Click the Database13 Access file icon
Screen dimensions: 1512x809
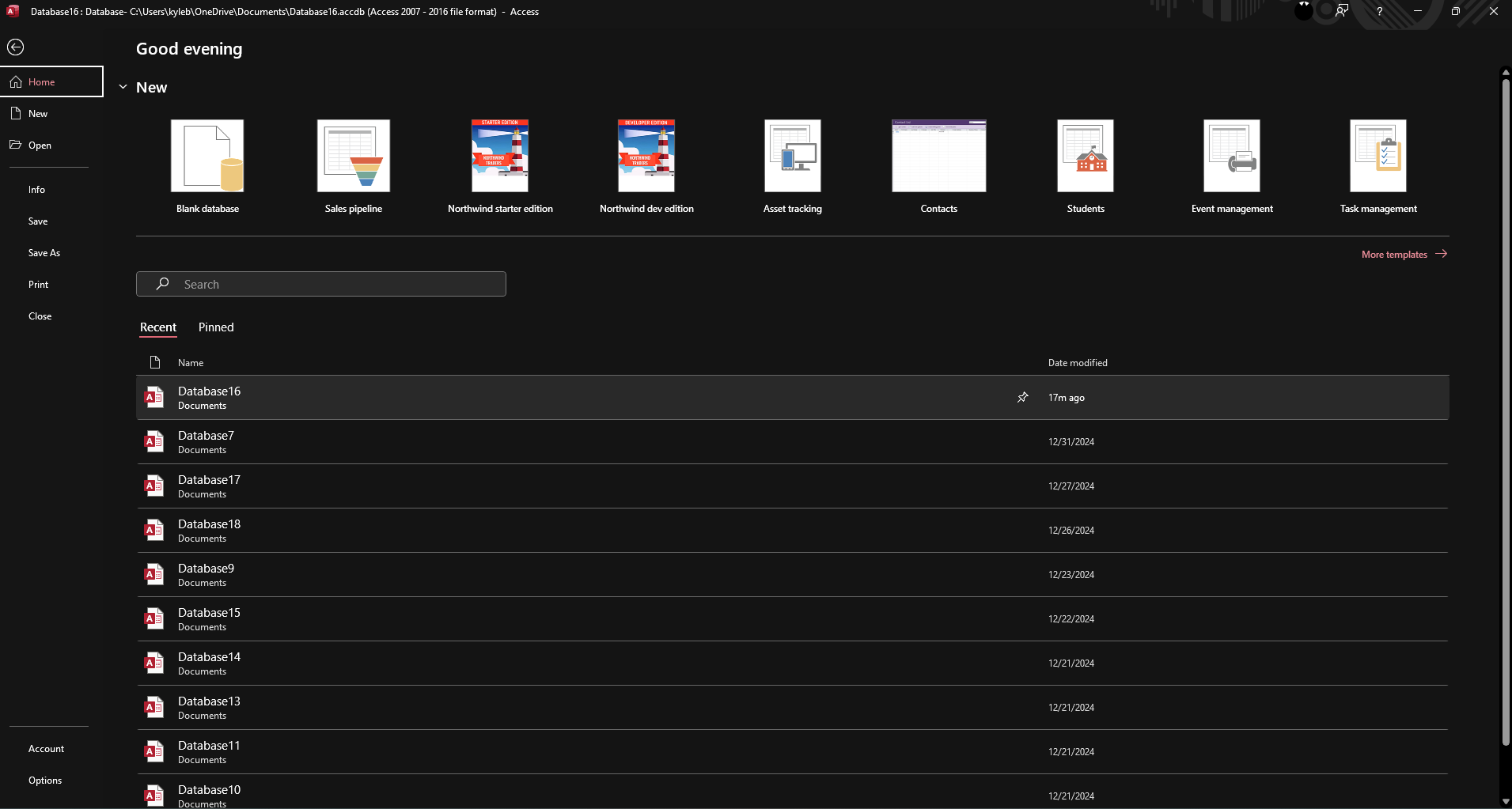[154, 707]
